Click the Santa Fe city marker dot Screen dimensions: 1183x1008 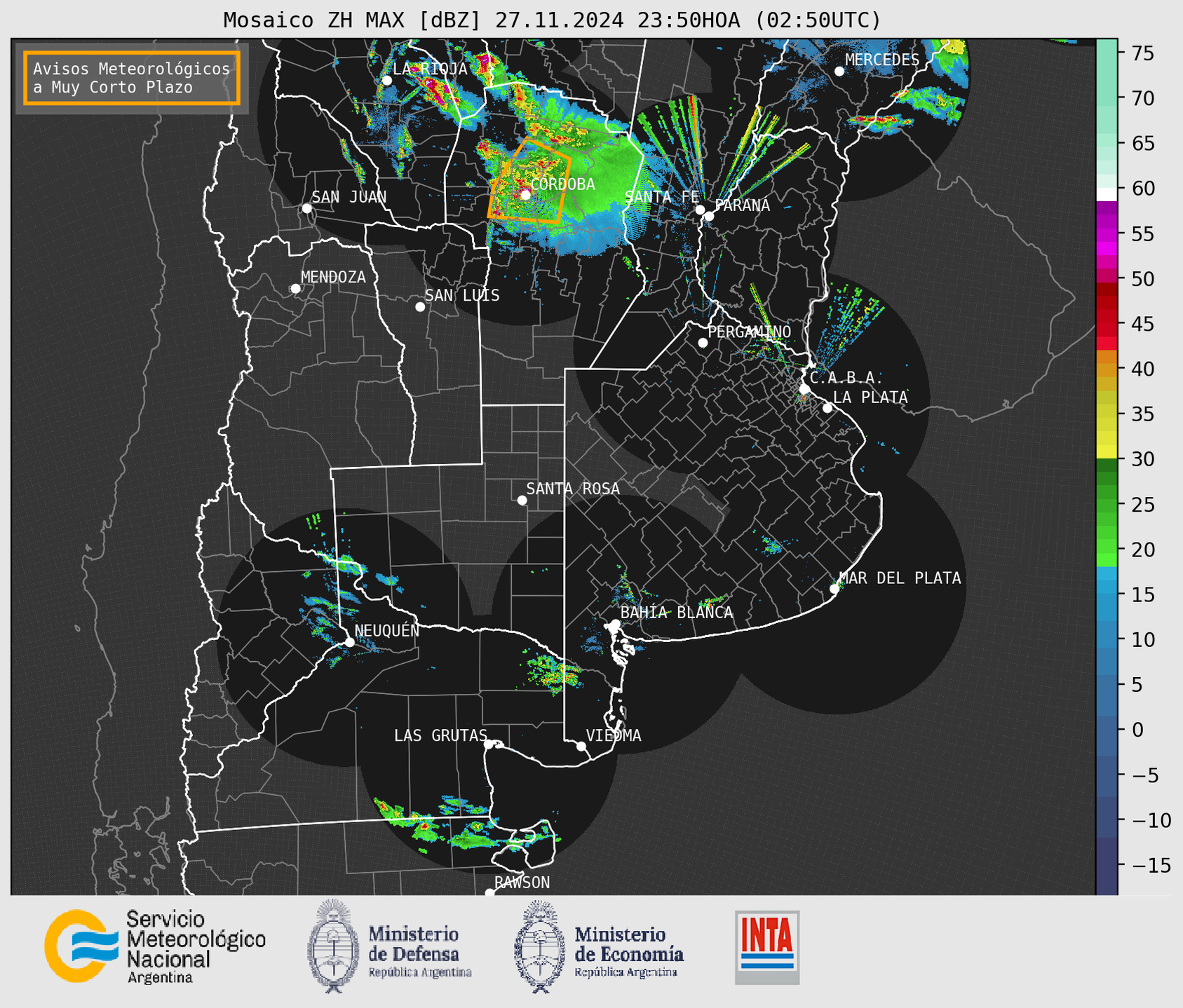(700, 210)
